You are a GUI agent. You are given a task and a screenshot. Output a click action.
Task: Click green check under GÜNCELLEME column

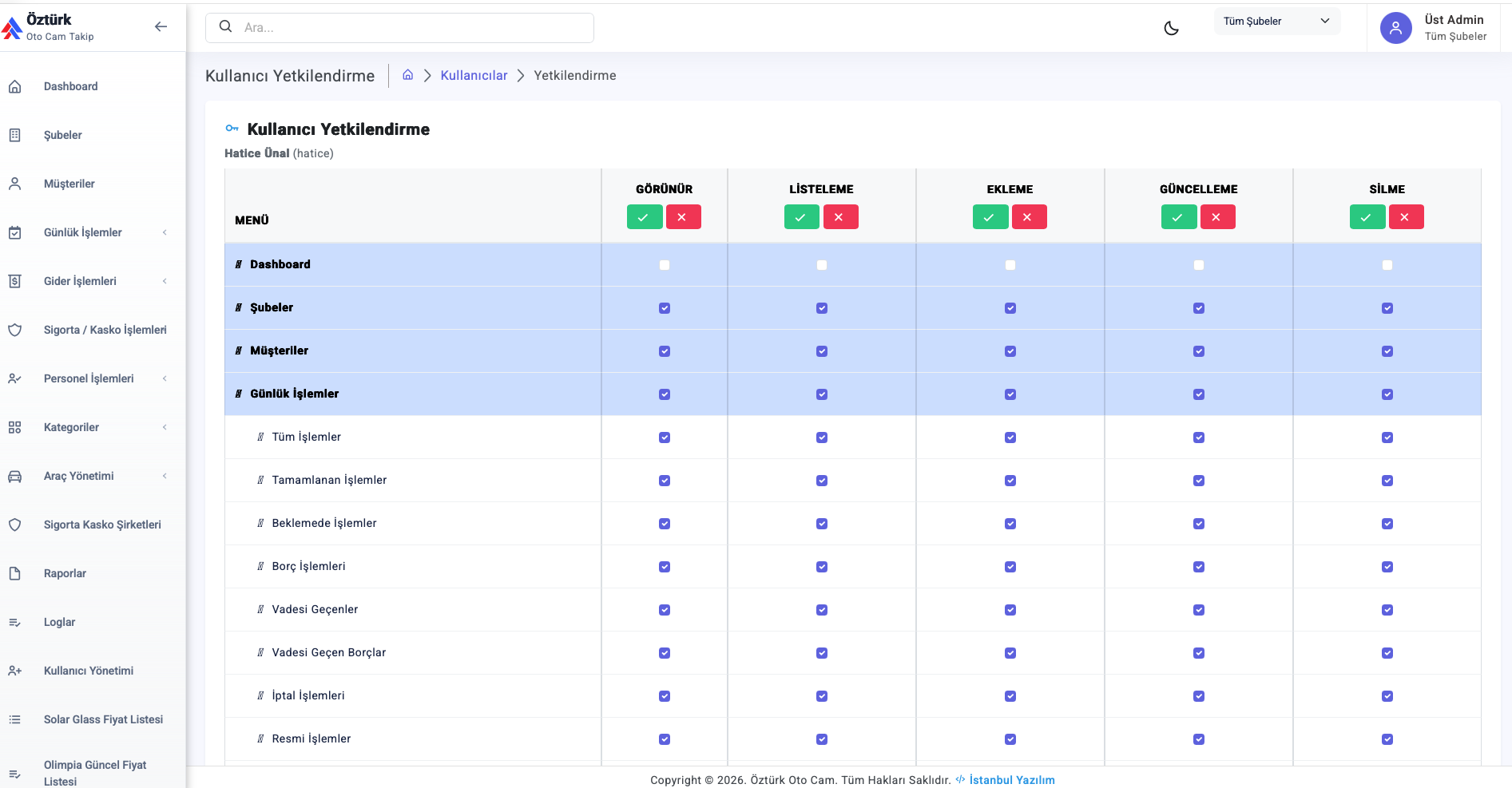(1178, 217)
